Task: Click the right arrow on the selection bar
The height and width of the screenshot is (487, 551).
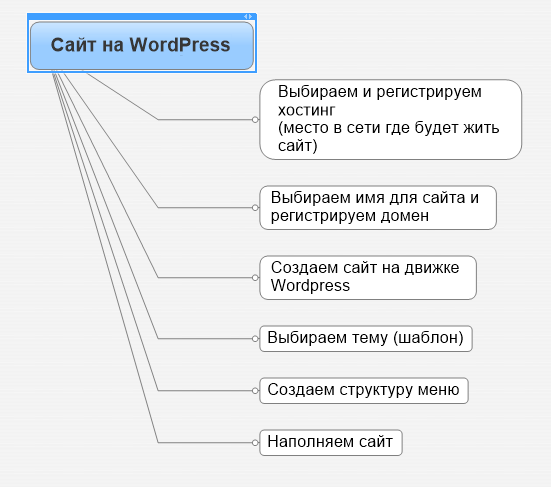Action: coord(250,17)
